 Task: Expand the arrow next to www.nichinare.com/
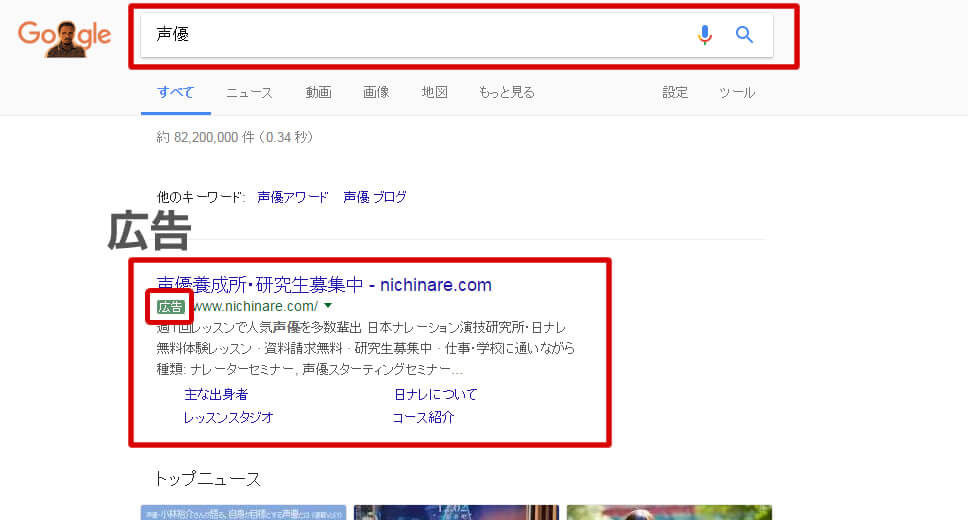[328, 306]
